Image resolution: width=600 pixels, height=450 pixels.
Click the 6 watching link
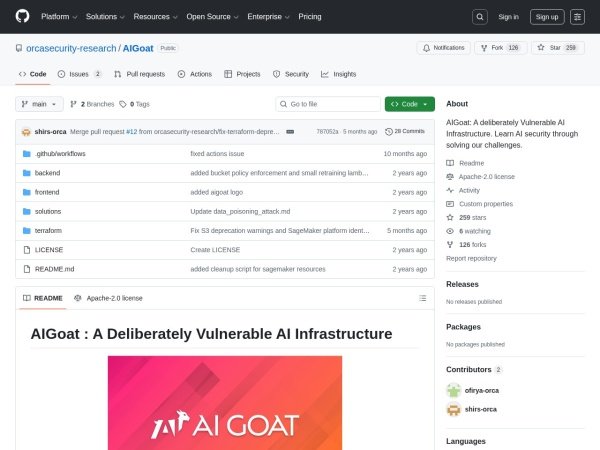pos(468,231)
